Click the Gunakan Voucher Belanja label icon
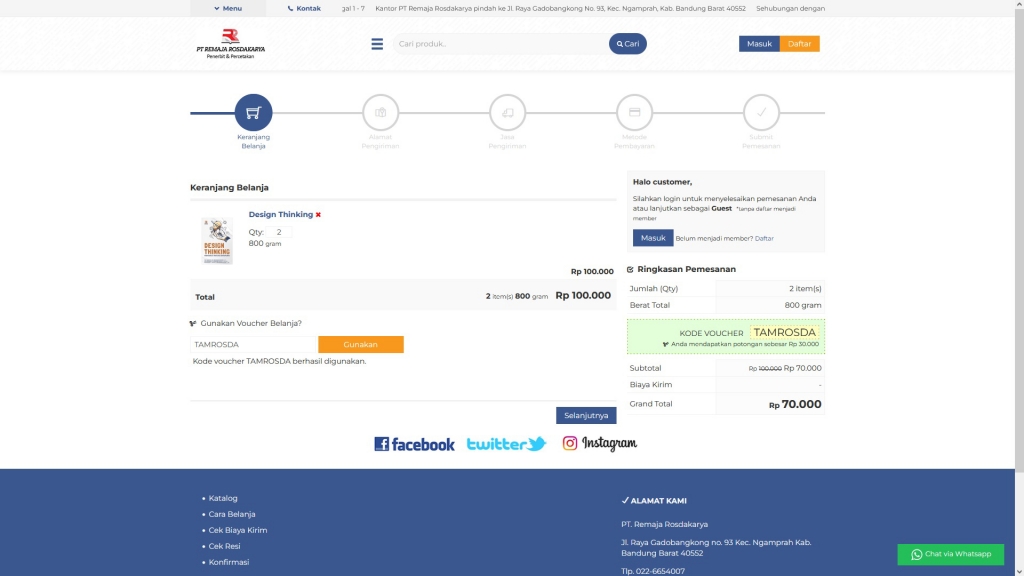Image resolution: width=1024 pixels, height=576 pixels. coord(193,323)
